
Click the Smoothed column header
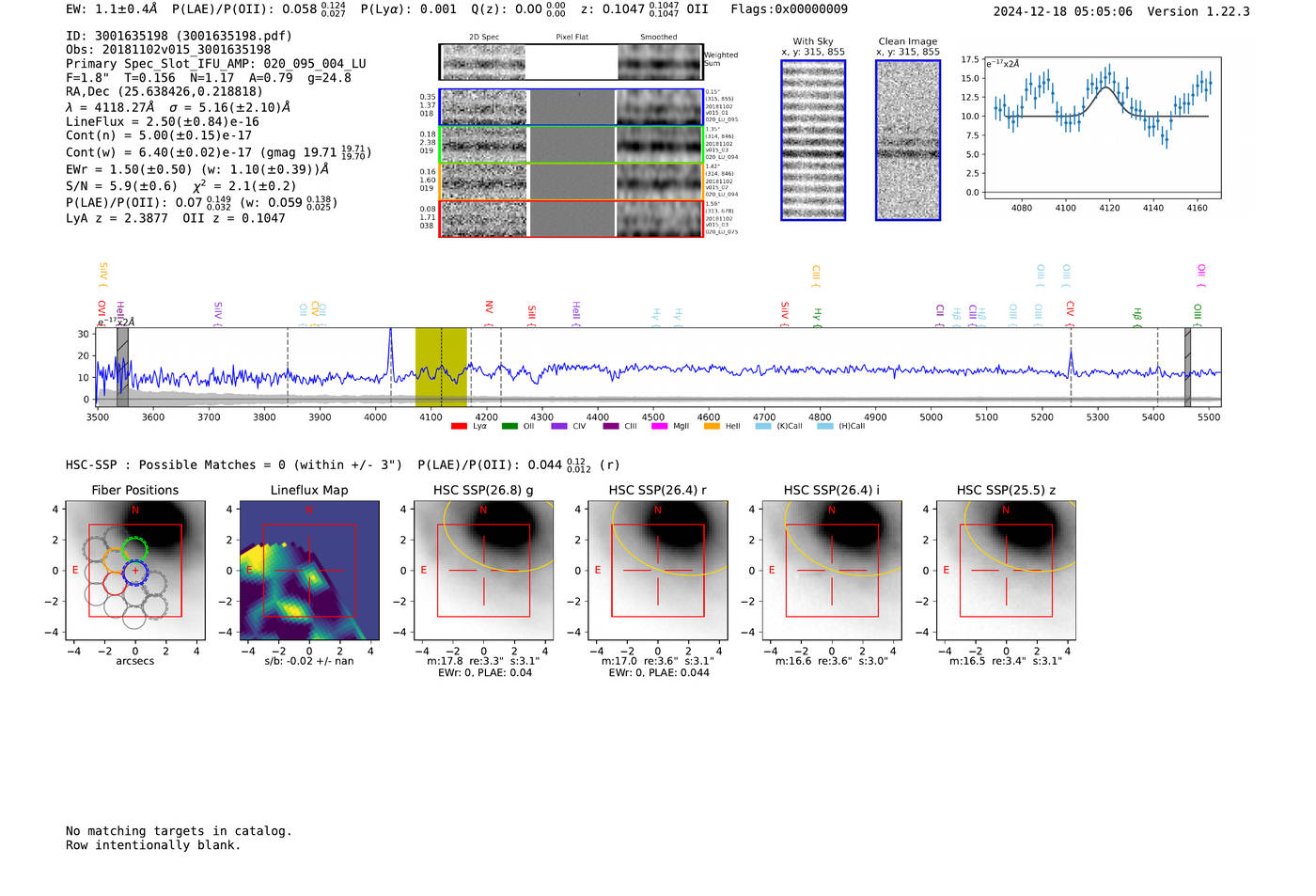658,38
